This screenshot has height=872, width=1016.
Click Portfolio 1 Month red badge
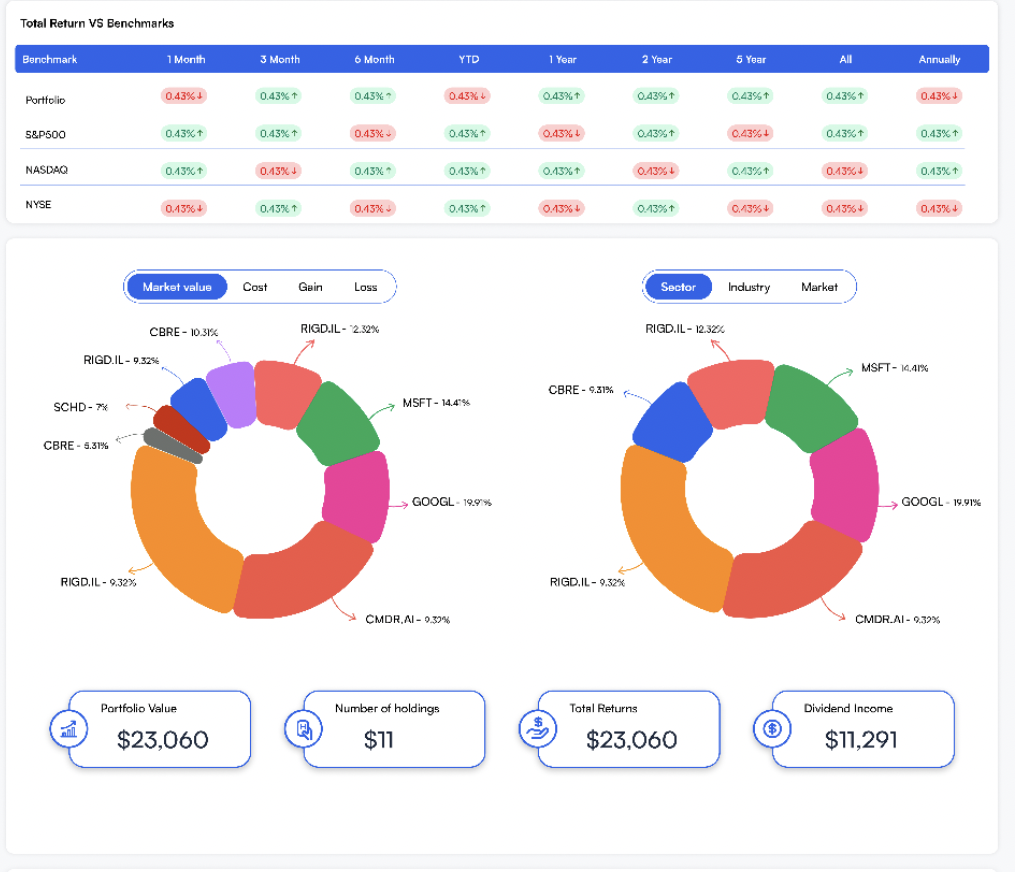pyautogui.click(x=184, y=96)
